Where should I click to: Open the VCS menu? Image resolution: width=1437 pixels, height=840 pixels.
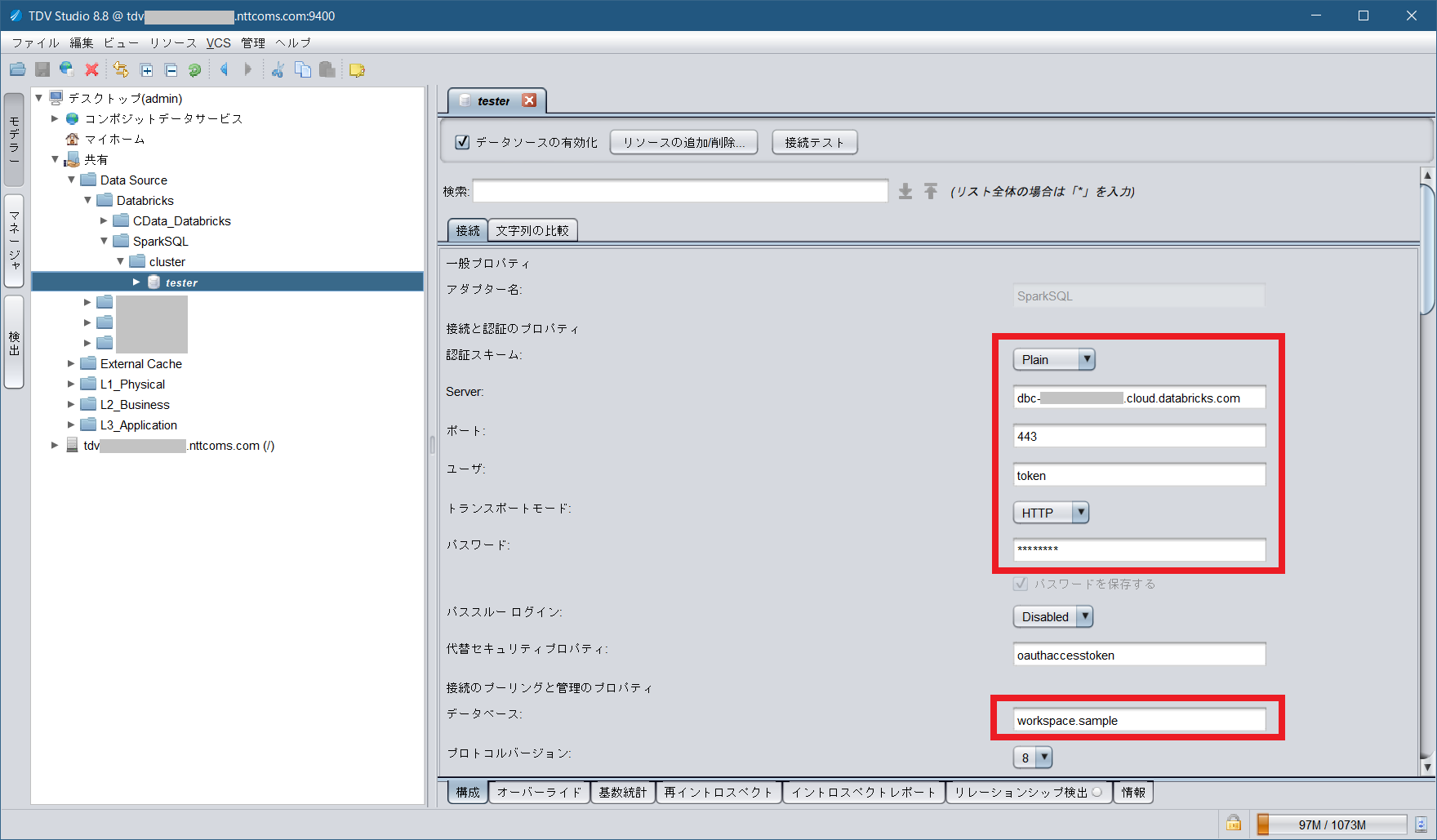pos(218,42)
